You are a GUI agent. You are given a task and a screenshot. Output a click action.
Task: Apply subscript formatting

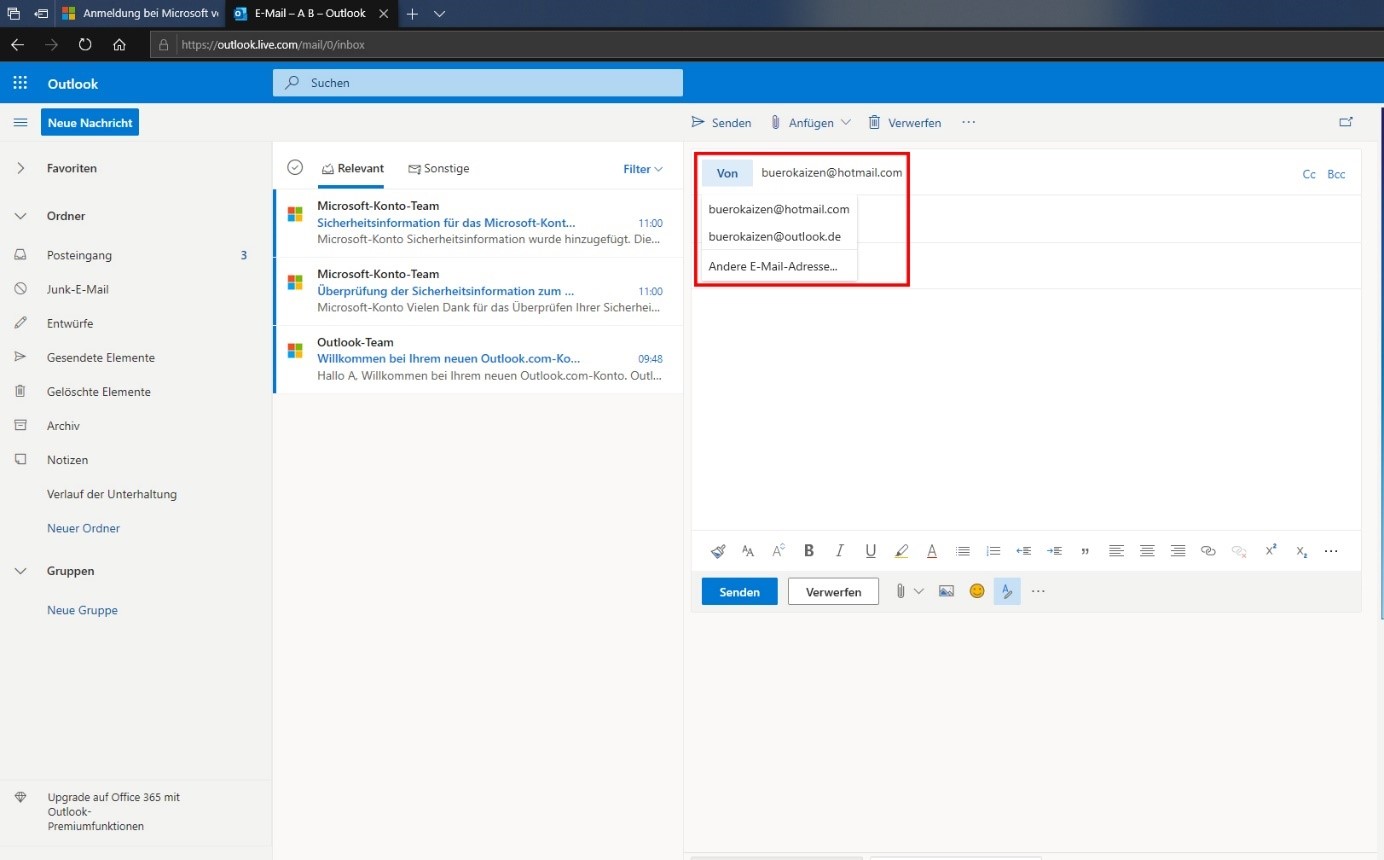tap(1301, 551)
